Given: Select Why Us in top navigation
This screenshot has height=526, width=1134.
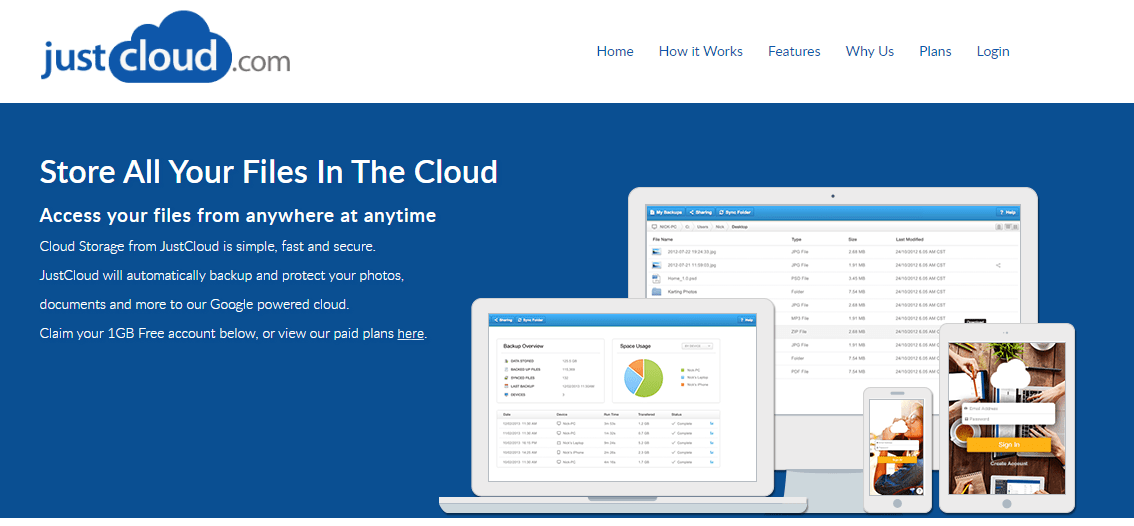Looking at the screenshot, I should pos(870,51).
